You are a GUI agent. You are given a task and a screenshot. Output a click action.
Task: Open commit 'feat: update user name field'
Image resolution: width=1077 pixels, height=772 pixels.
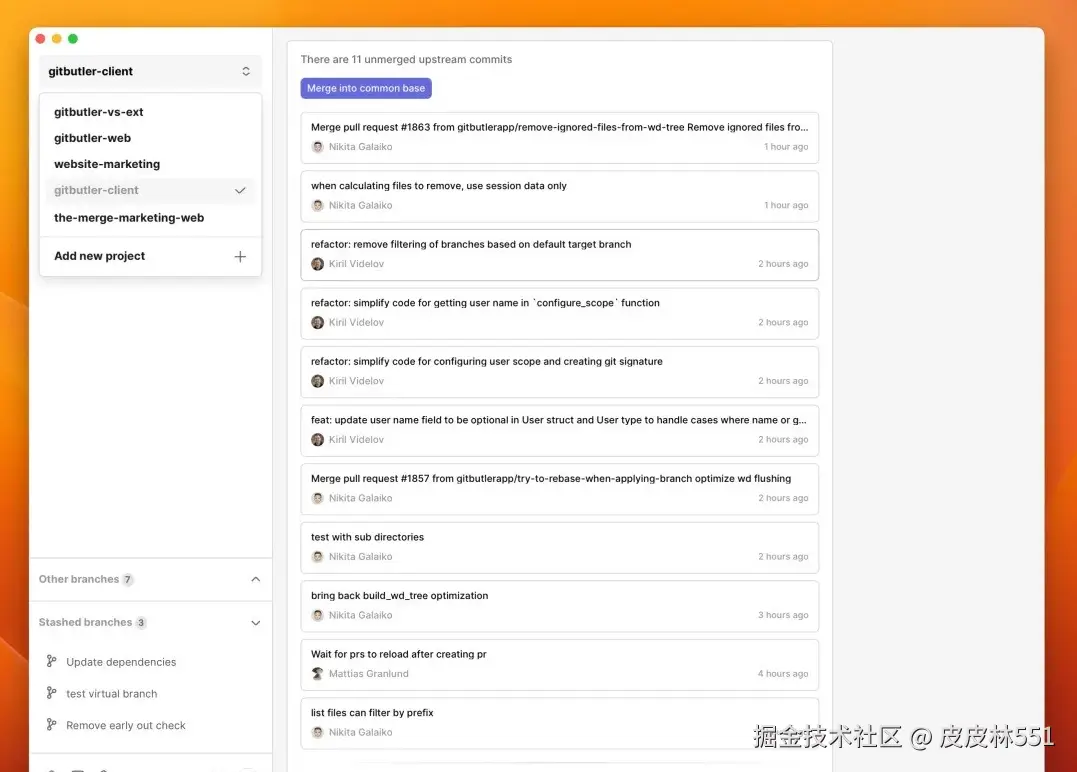(x=559, y=430)
